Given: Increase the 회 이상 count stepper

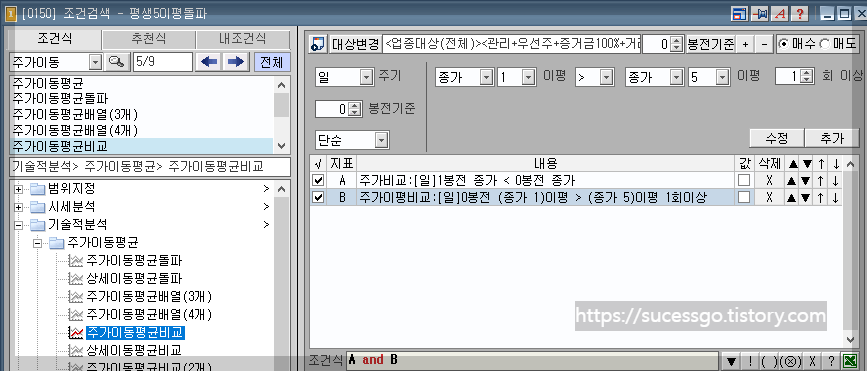Looking at the screenshot, I should 807,74.
